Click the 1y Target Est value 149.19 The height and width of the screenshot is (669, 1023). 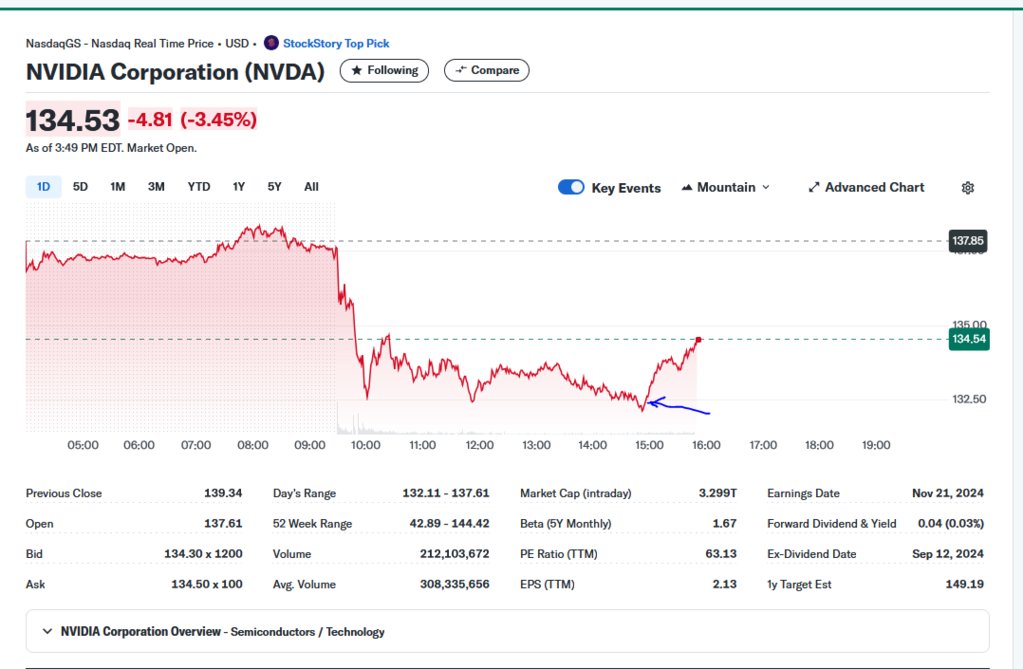[965, 584]
